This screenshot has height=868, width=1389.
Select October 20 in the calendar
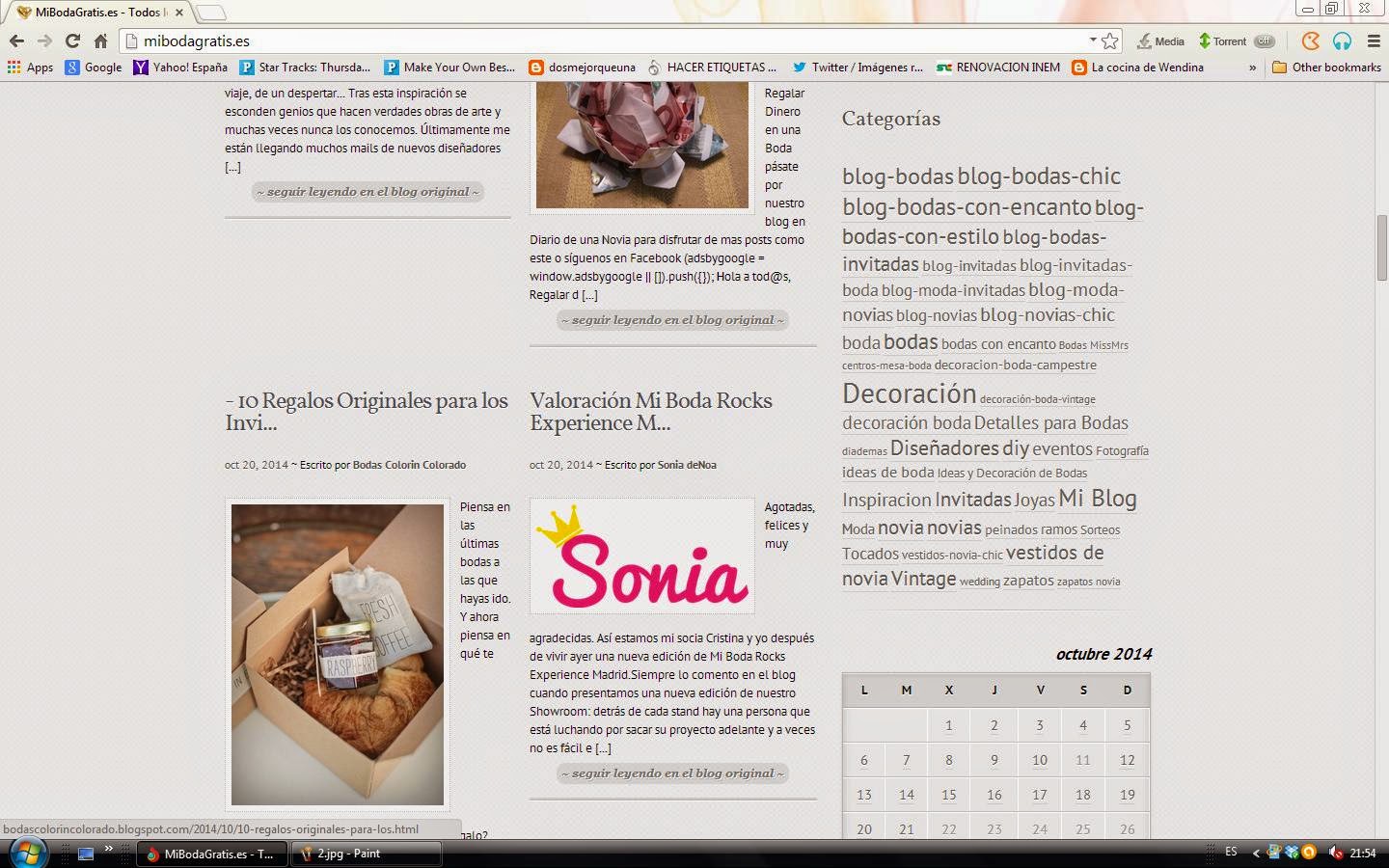pyautogui.click(x=864, y=828)
